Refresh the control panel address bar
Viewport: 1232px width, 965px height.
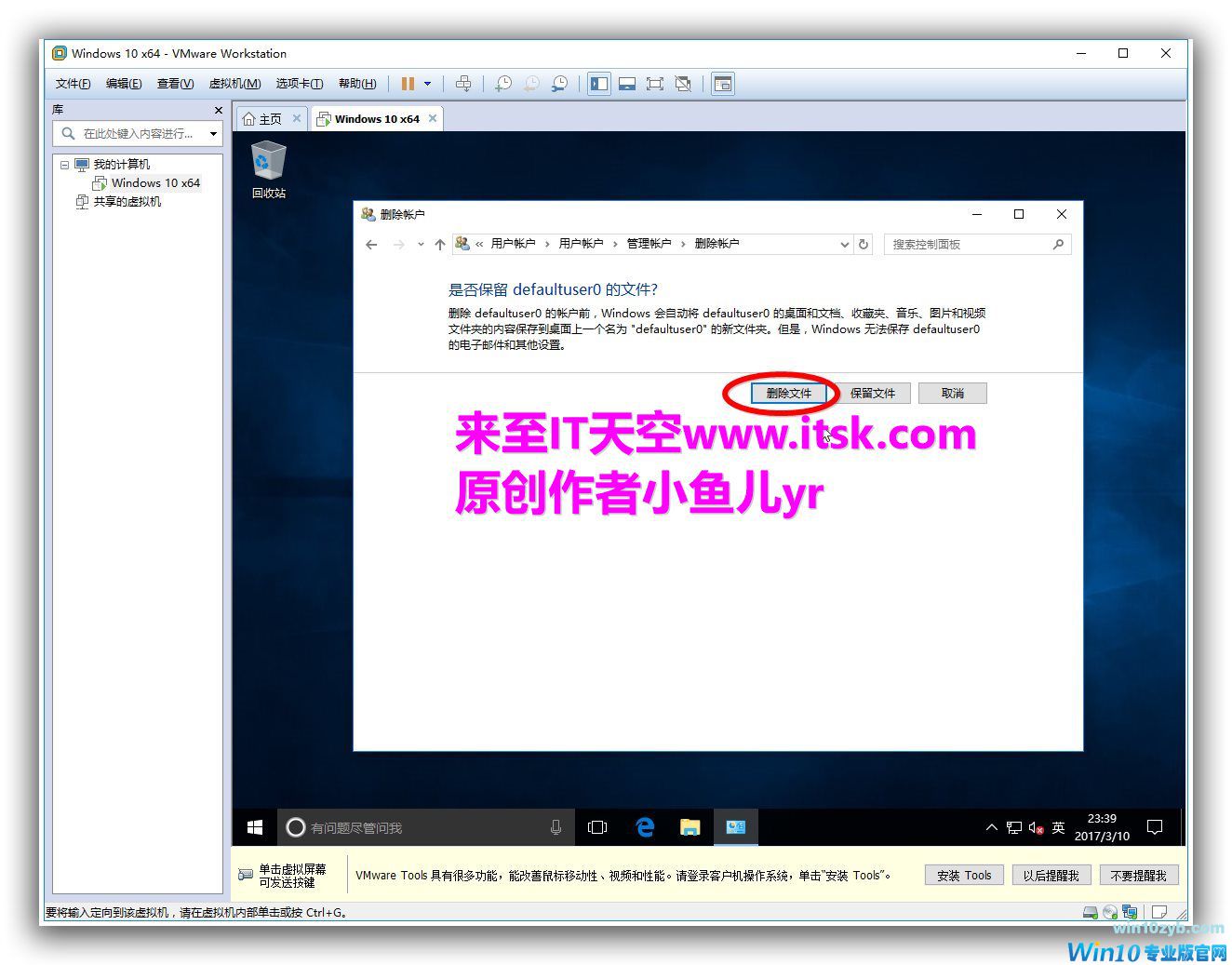(x=864, y=245)
